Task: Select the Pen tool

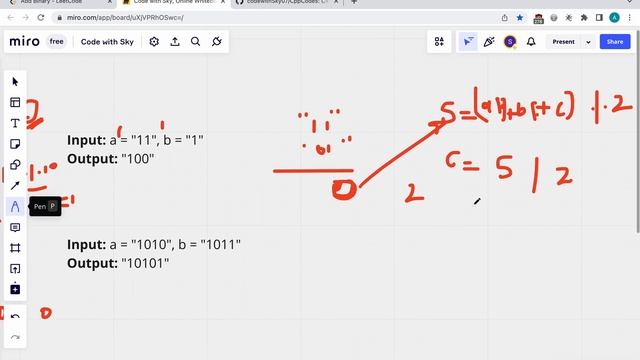Action: point(15,207)
